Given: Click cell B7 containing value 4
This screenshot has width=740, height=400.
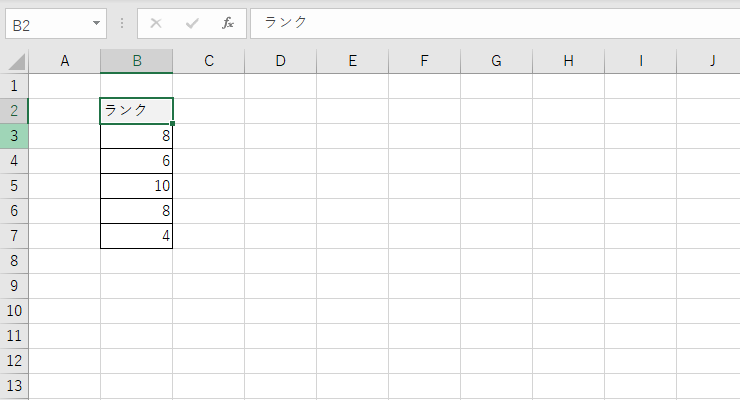Looking at the screenshot, I should click(x=137, y=236).
